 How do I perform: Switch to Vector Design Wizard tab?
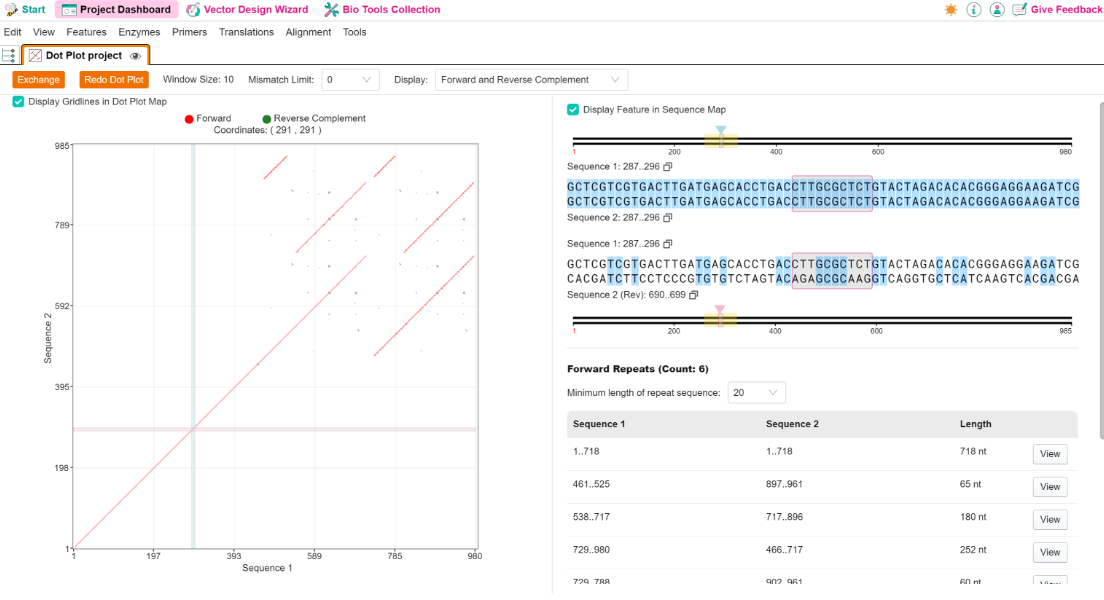pos(247,10)
